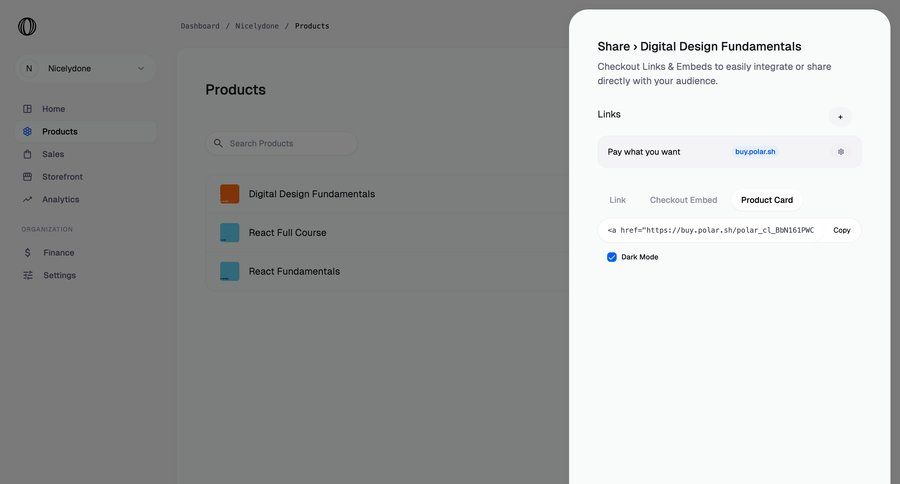Switch to the Link tab

pyautogui.click(x=618, y=200)
